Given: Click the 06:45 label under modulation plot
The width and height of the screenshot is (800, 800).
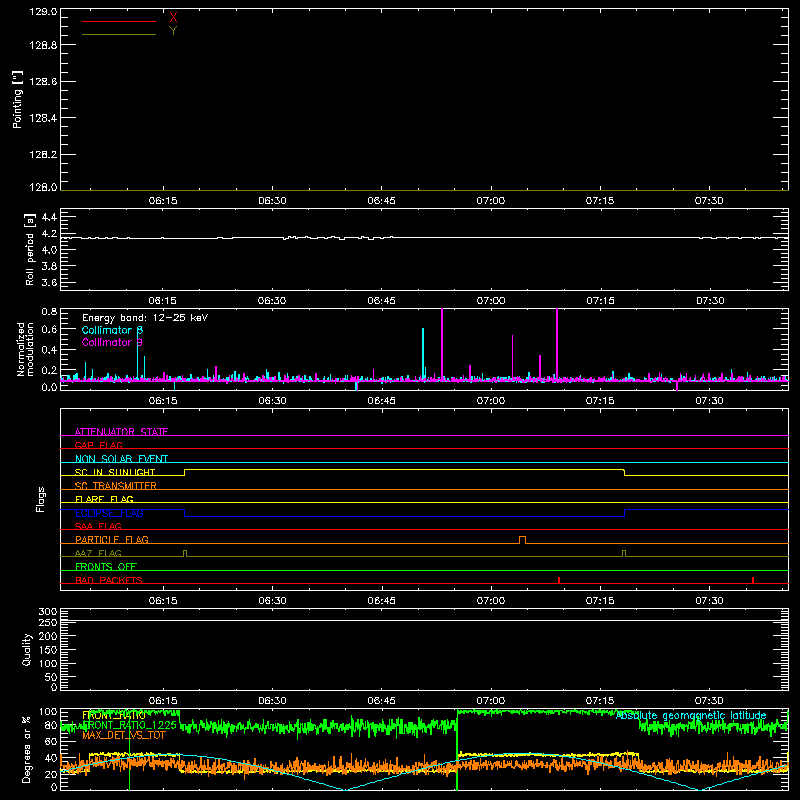Looking at the screenshot, I should [x=382, y=401].
